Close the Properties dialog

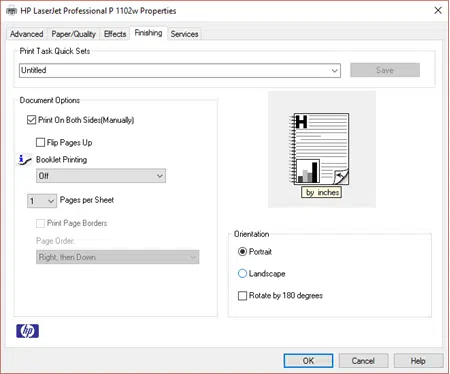tap(438, 11)
